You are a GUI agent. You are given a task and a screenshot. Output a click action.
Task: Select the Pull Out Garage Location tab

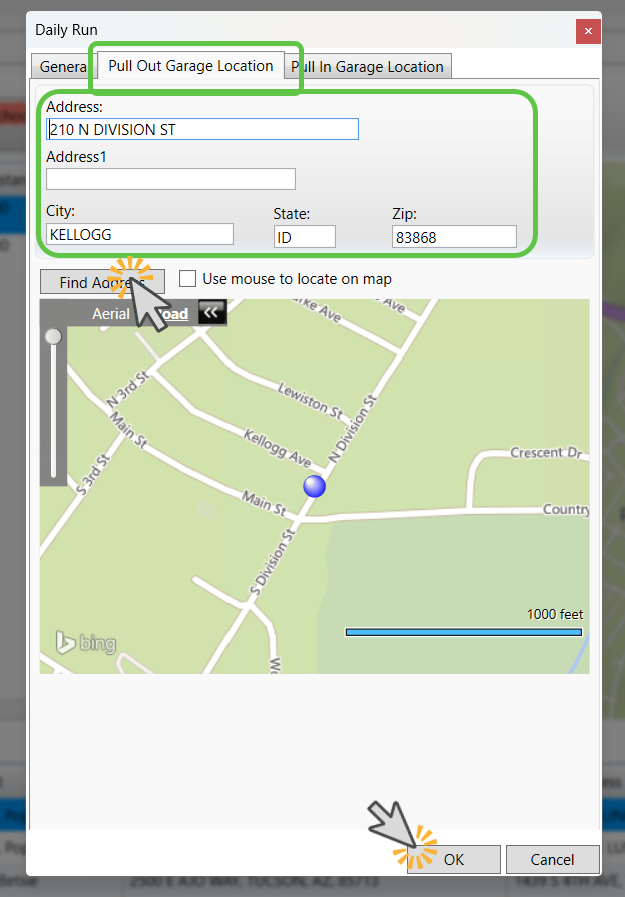[x=190, y=66]
